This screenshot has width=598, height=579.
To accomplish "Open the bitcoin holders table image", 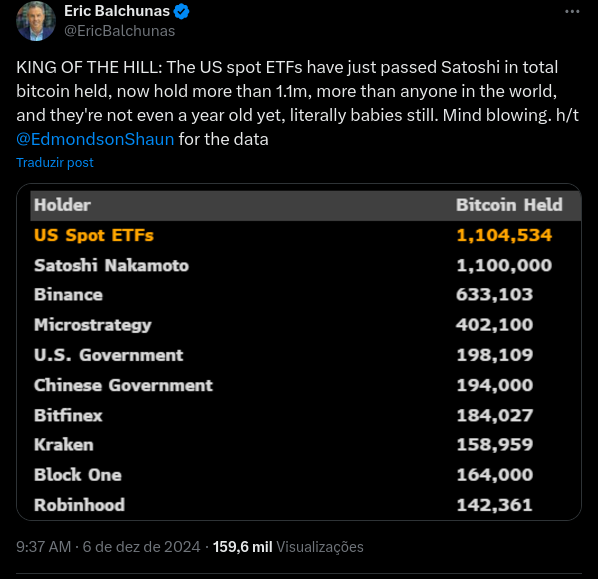I will pos(299,352).
